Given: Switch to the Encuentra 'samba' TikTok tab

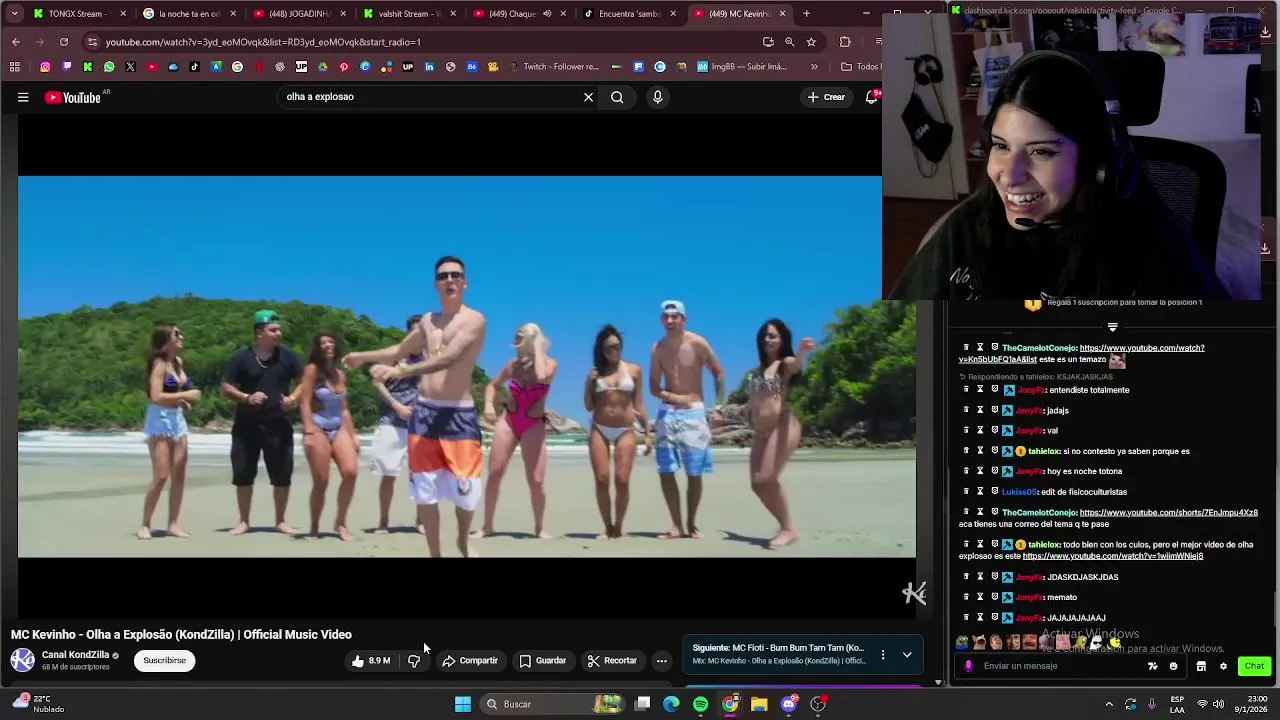Looking at the screenshot, I should (x=628, y=14).
